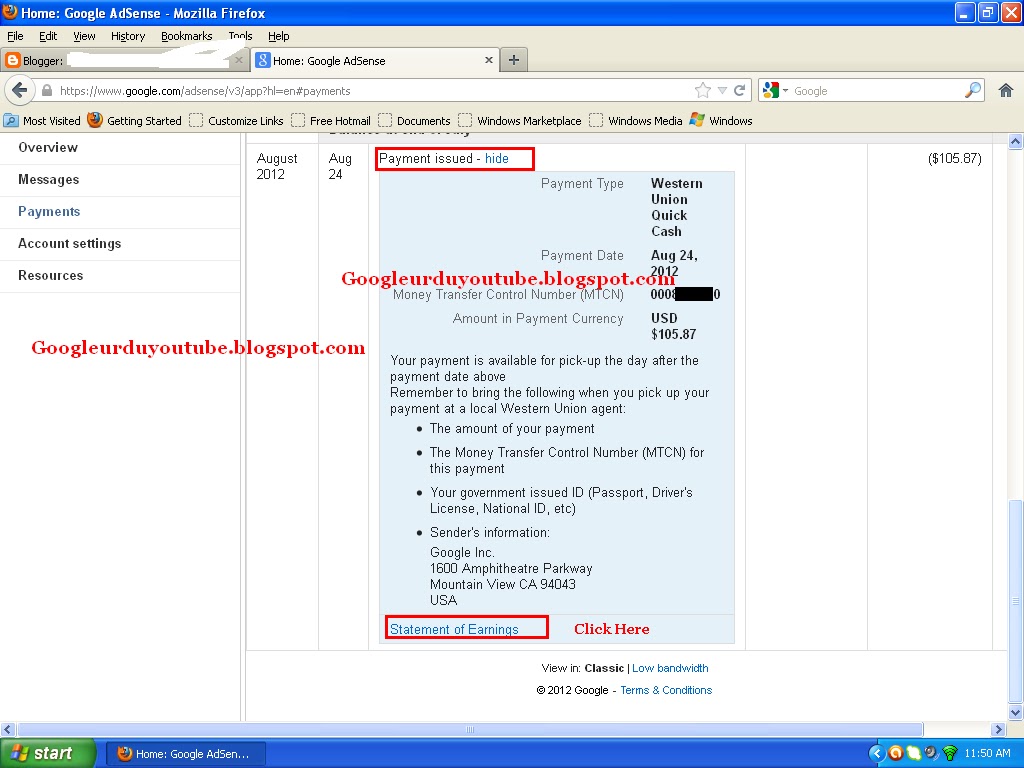Open the Free Hotmail bookmark
This screenshot has height=768, width=1024.
pos(331,121)
